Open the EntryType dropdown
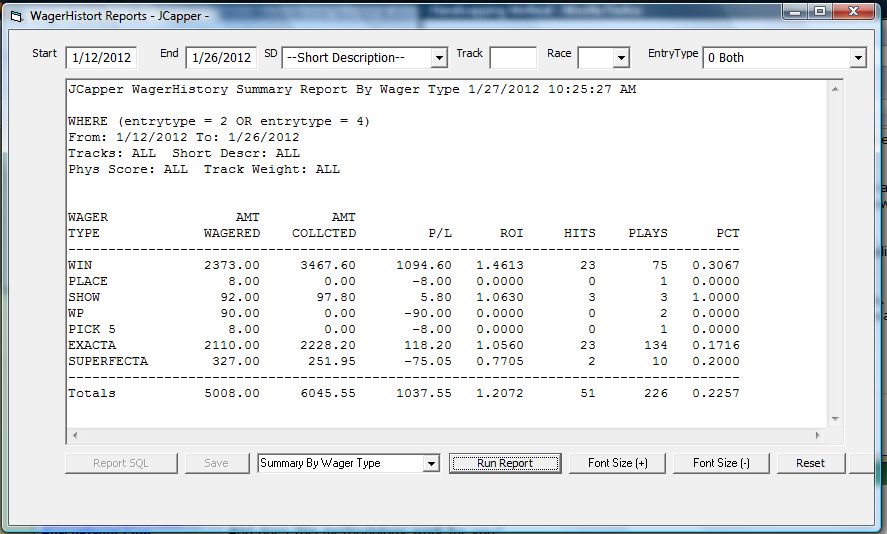887x534 pixels. 858,58
